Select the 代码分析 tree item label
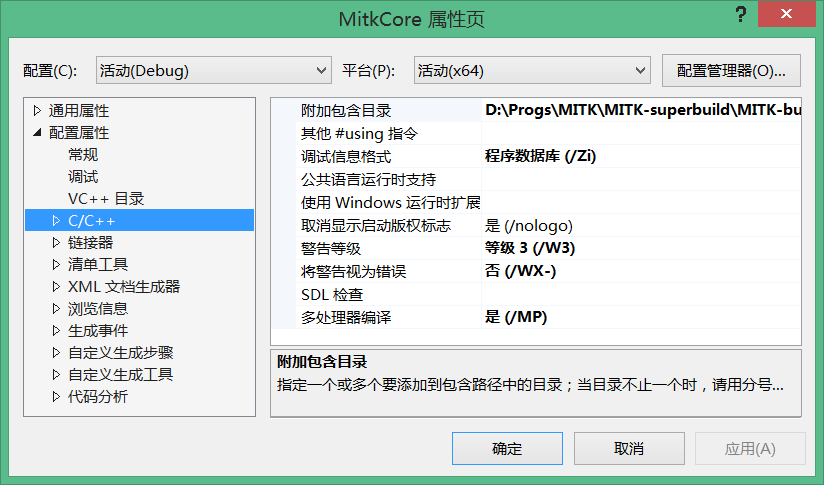The width and height of the screenshot is (824, 485). point(98,397)
